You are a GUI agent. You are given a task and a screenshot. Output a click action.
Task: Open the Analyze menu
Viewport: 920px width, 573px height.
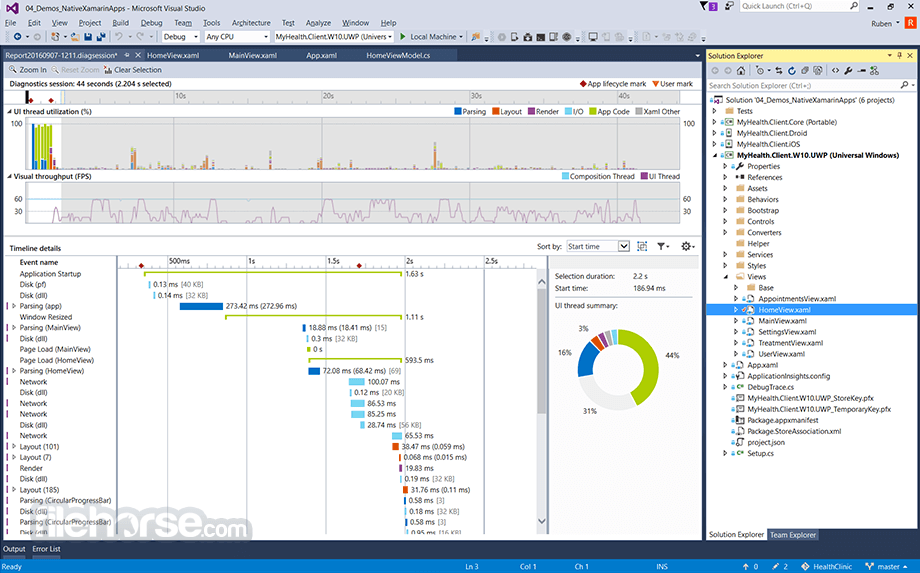point(318,23)
